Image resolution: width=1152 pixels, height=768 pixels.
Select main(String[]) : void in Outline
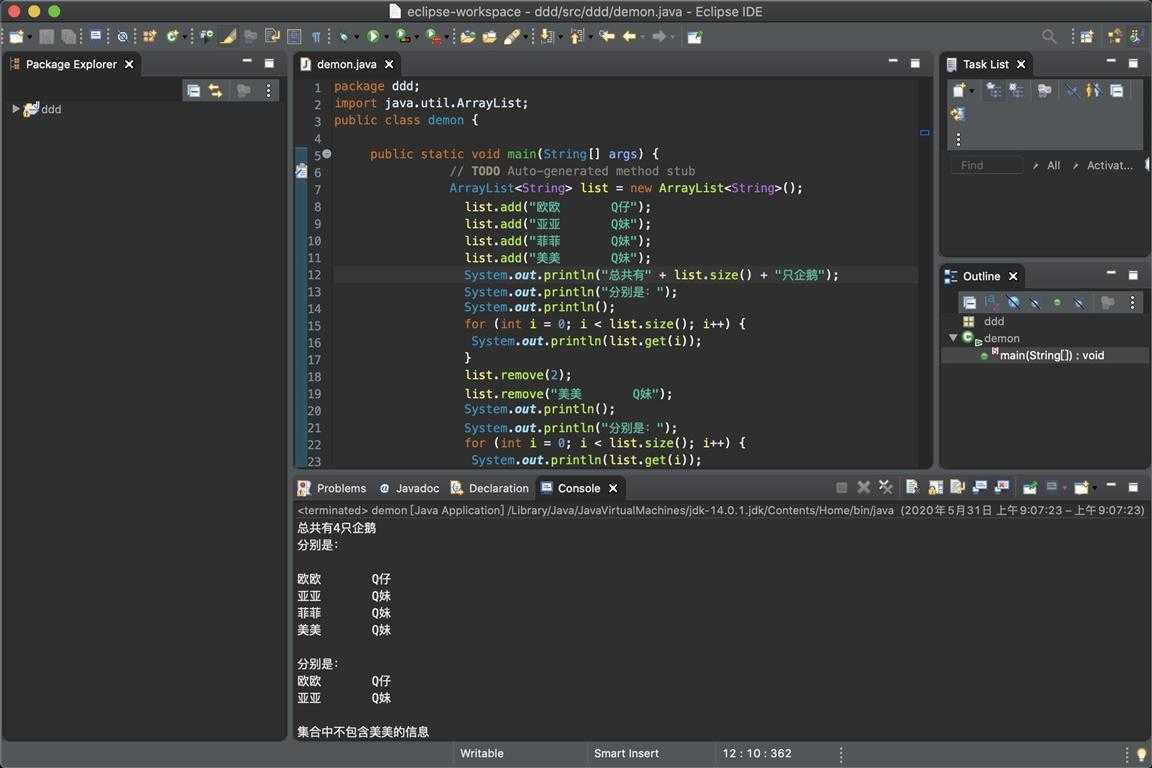tap(1051, 355)
